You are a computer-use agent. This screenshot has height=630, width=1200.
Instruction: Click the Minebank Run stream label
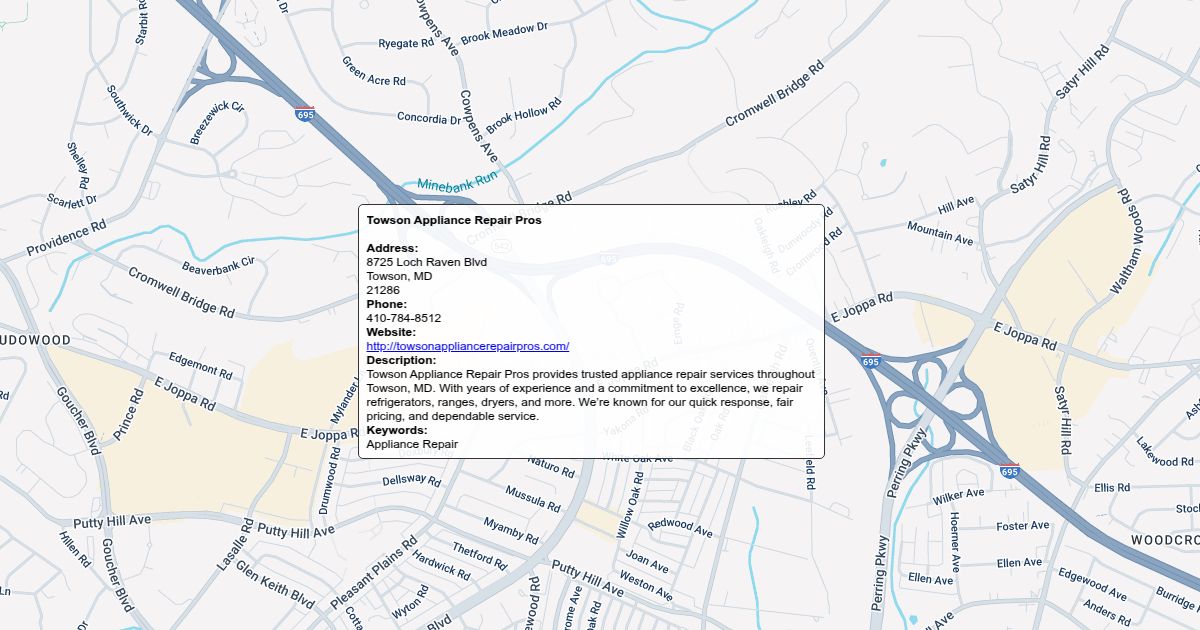pos(457,182)
